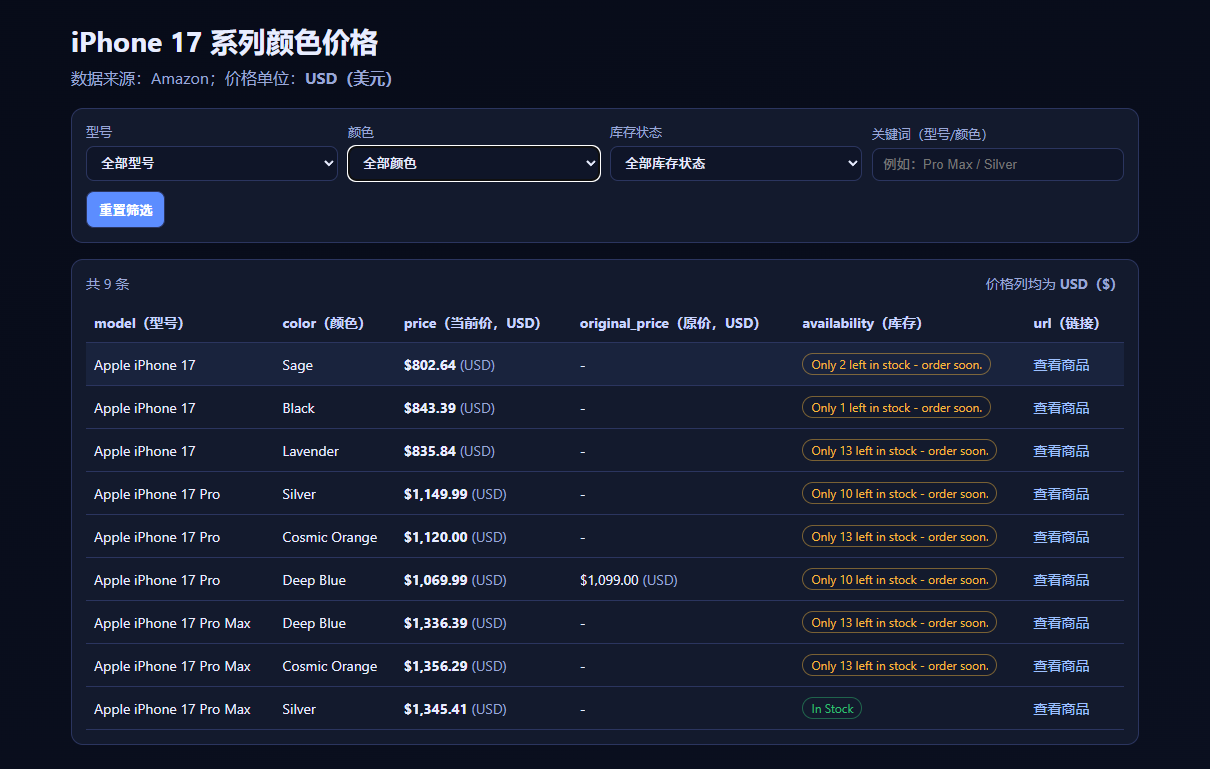Click the $1,099.00 original price value
This screenshot has width=1210, height=769.
(628, 580)
